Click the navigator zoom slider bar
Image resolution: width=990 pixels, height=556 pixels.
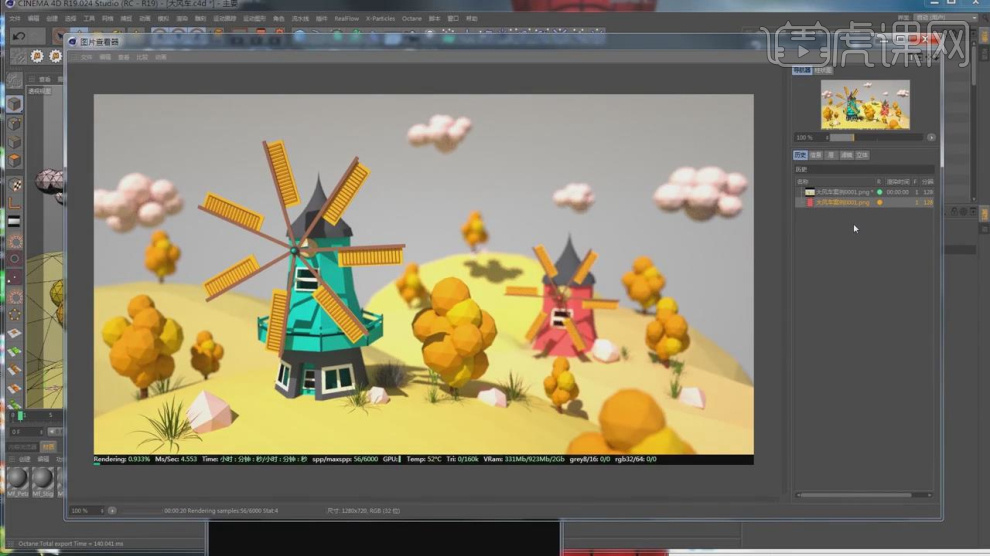point(875,137)
